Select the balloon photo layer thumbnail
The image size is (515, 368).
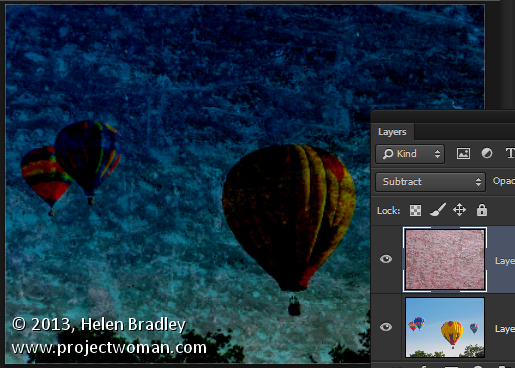click(445, 327)
